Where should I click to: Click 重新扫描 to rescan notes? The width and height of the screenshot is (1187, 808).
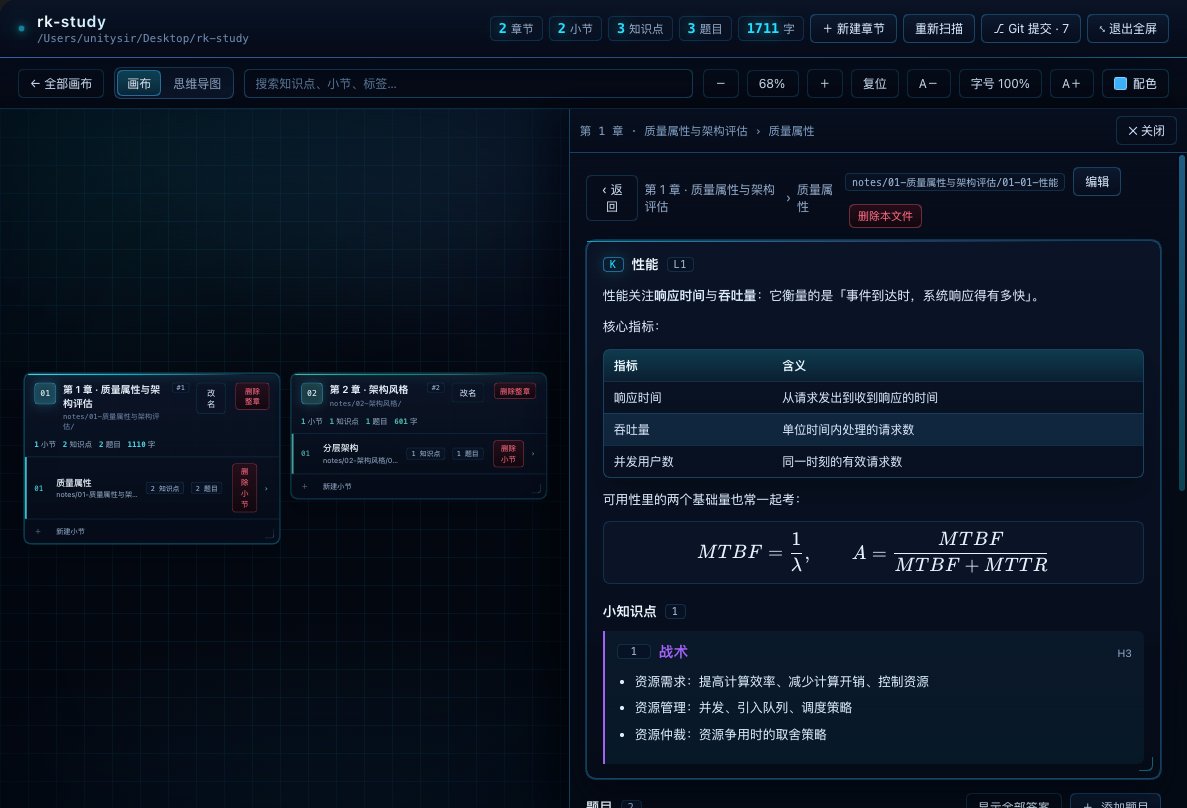tap(939, 29)
